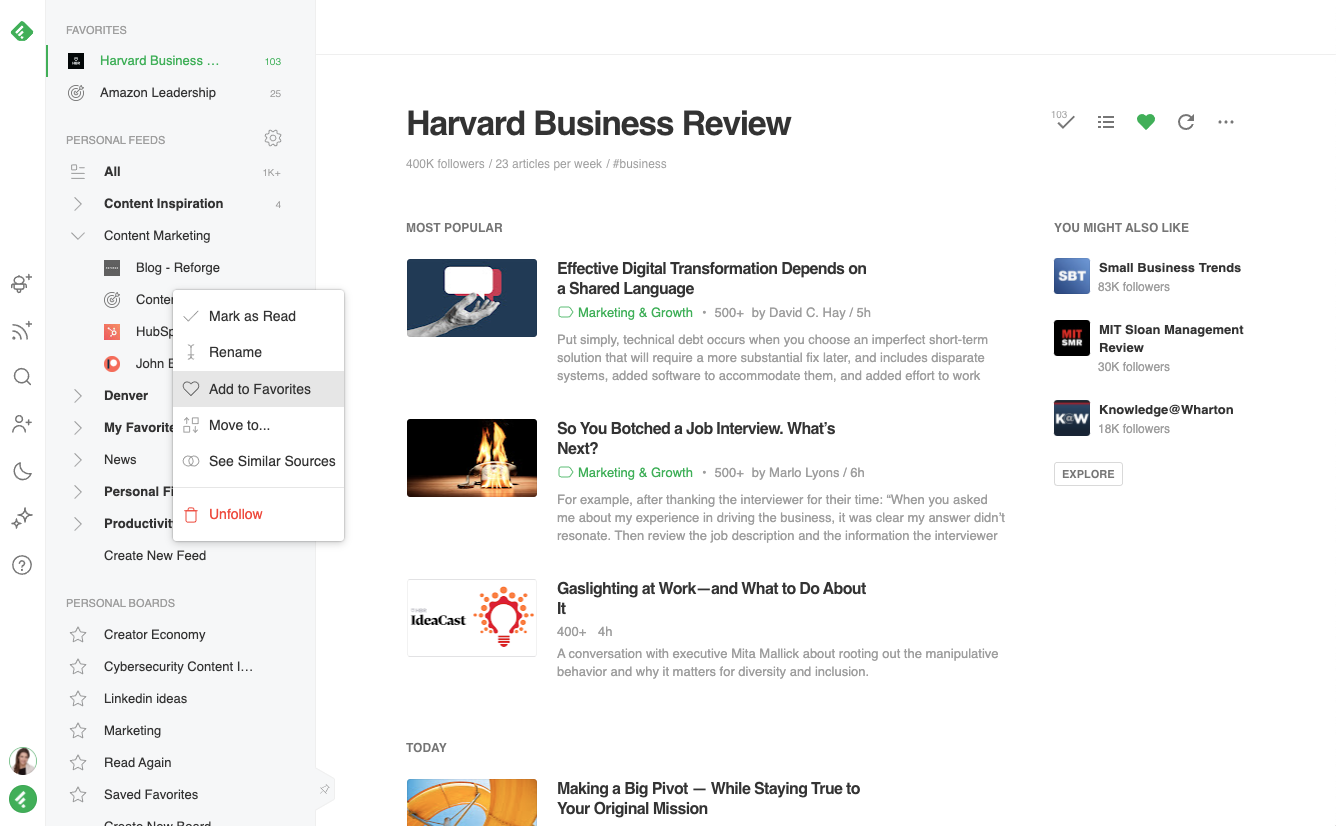Click star icon beside Read Again
Screen dimensions: 1336x826
coord(78,763)
